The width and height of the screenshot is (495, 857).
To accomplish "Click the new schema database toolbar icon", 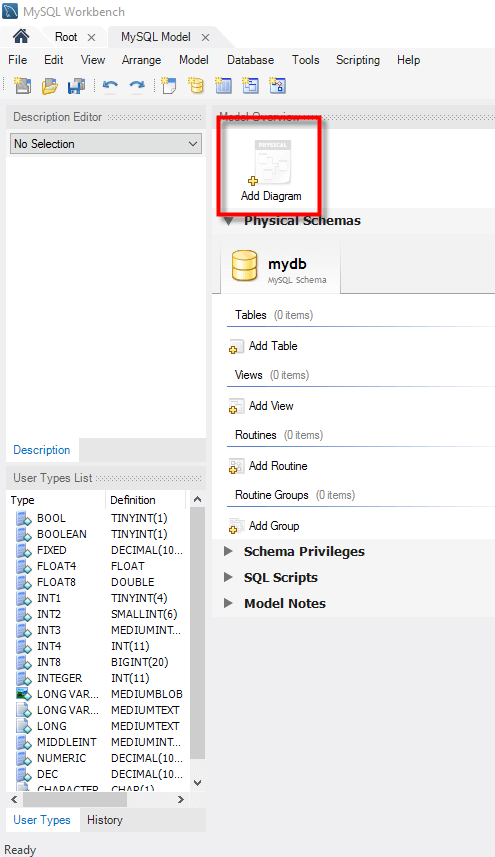I will pos(196,85).
